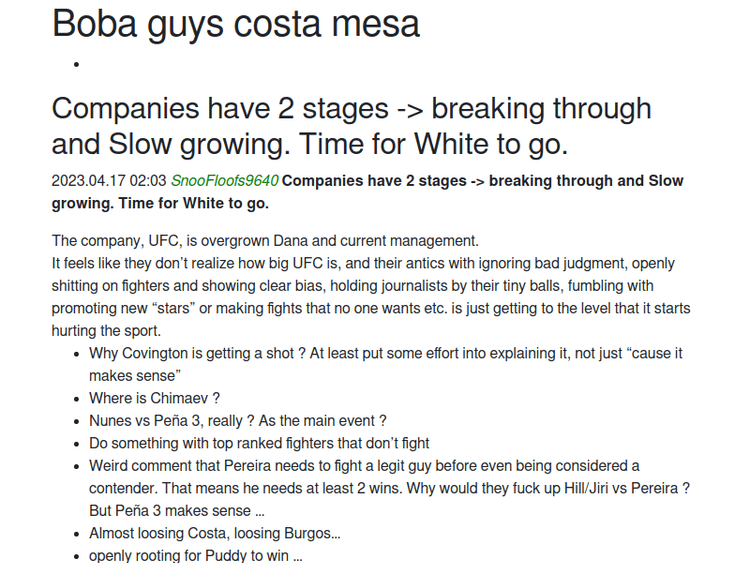Click the line "The company, UFC, is overgrown Dana"
This screenshot has height=563, width=750.
tap(265, 241)
